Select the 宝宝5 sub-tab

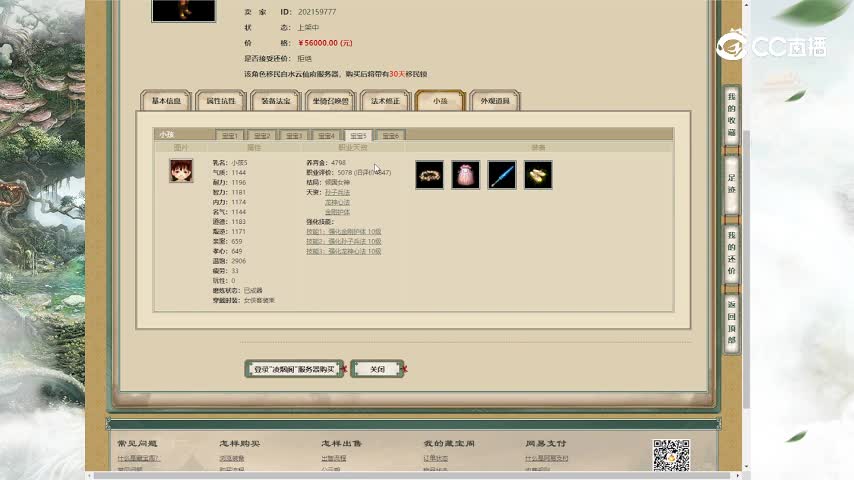[358, 136]
